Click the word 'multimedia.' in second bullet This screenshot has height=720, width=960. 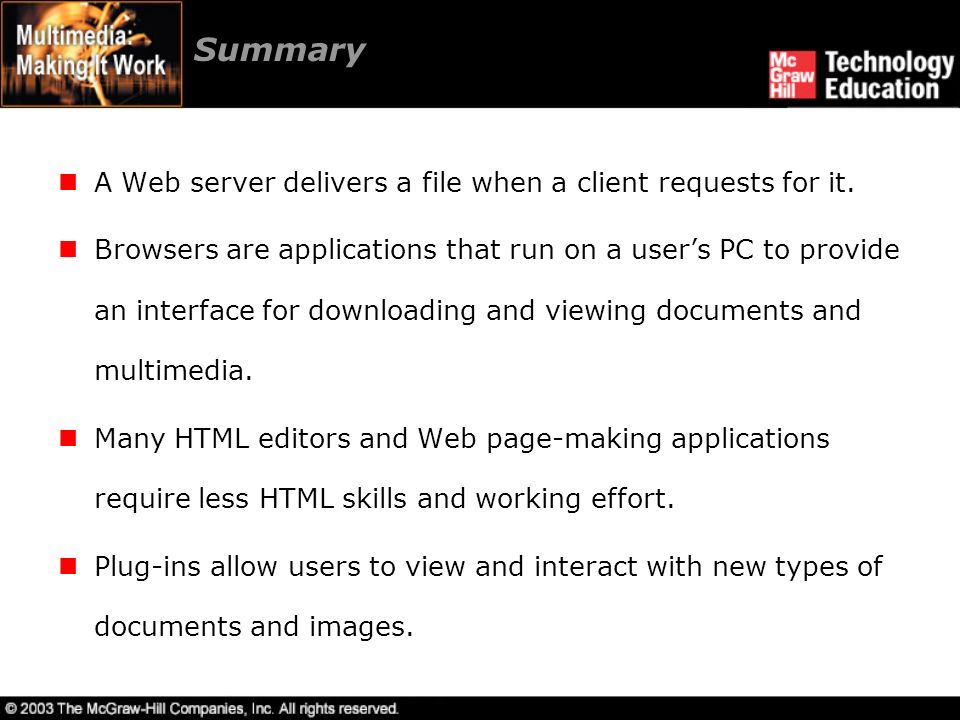173,370
